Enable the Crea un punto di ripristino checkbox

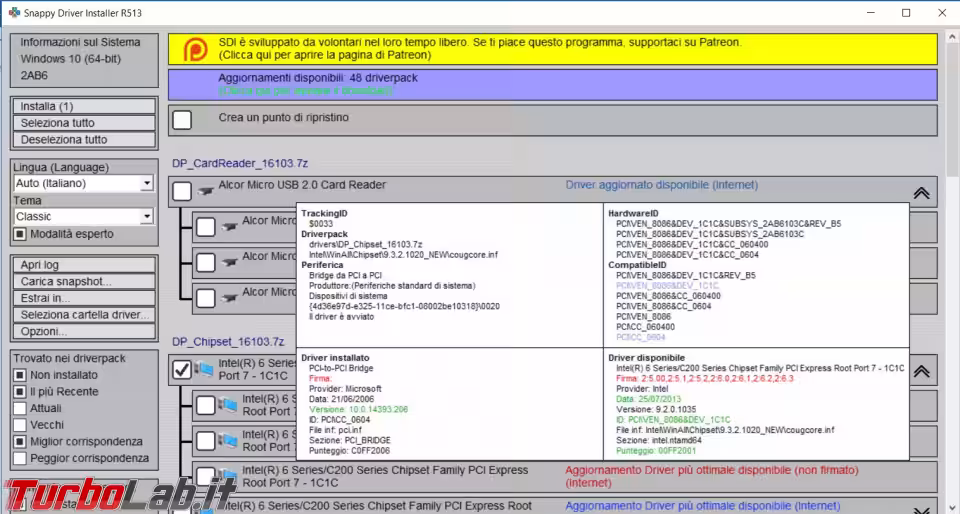182,120
